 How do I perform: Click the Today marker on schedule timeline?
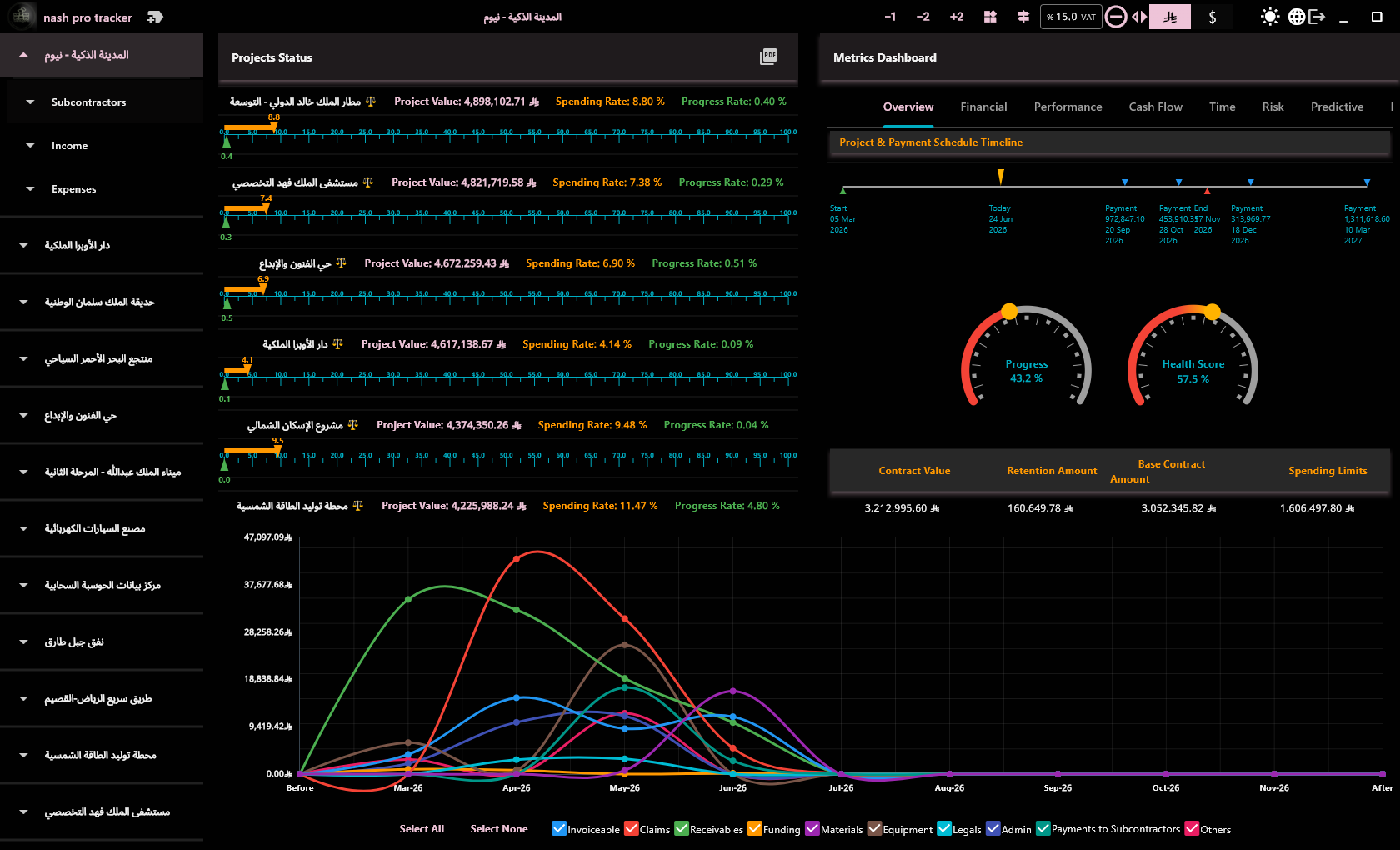click(x=1001, y=176)
